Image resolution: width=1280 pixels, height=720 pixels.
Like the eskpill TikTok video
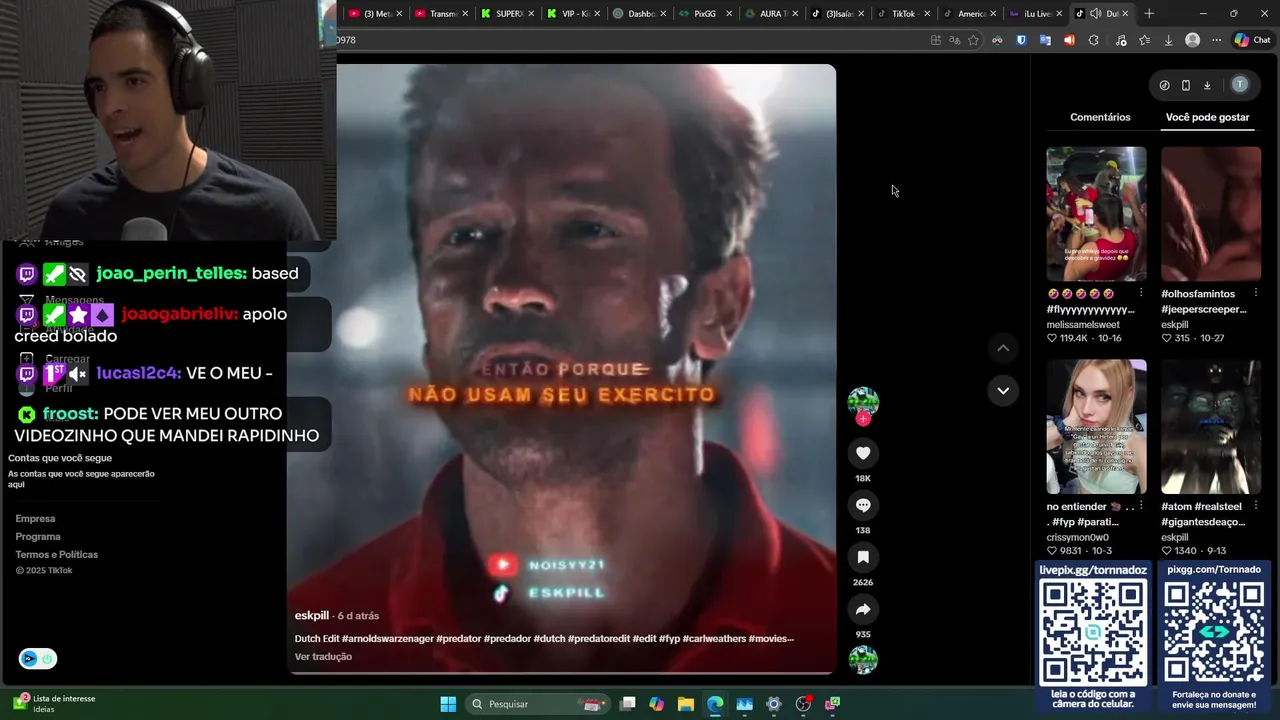863,453
